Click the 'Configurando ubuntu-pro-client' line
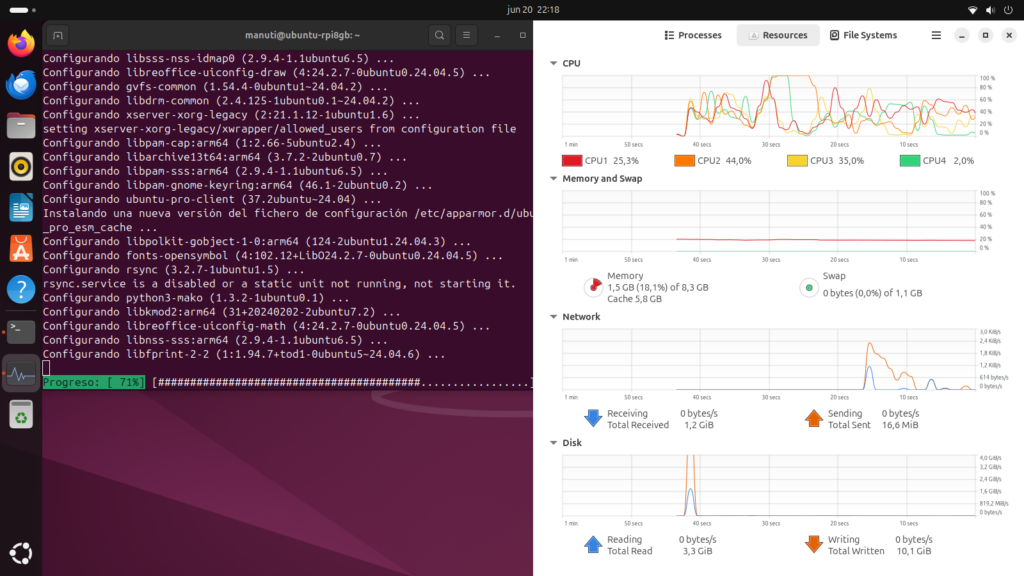Screen dimensions: 1024x576 tap(212, 199)
